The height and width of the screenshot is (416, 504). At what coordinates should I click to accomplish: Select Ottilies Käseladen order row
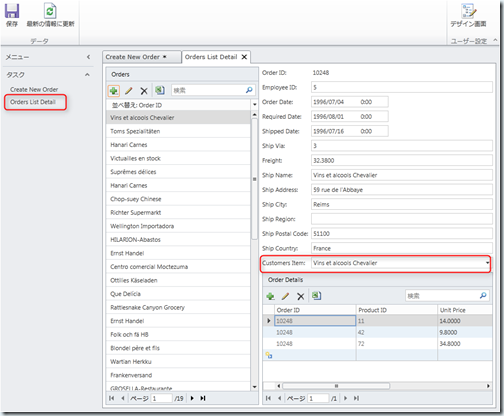pyautogui.click(x=178, y=280)
